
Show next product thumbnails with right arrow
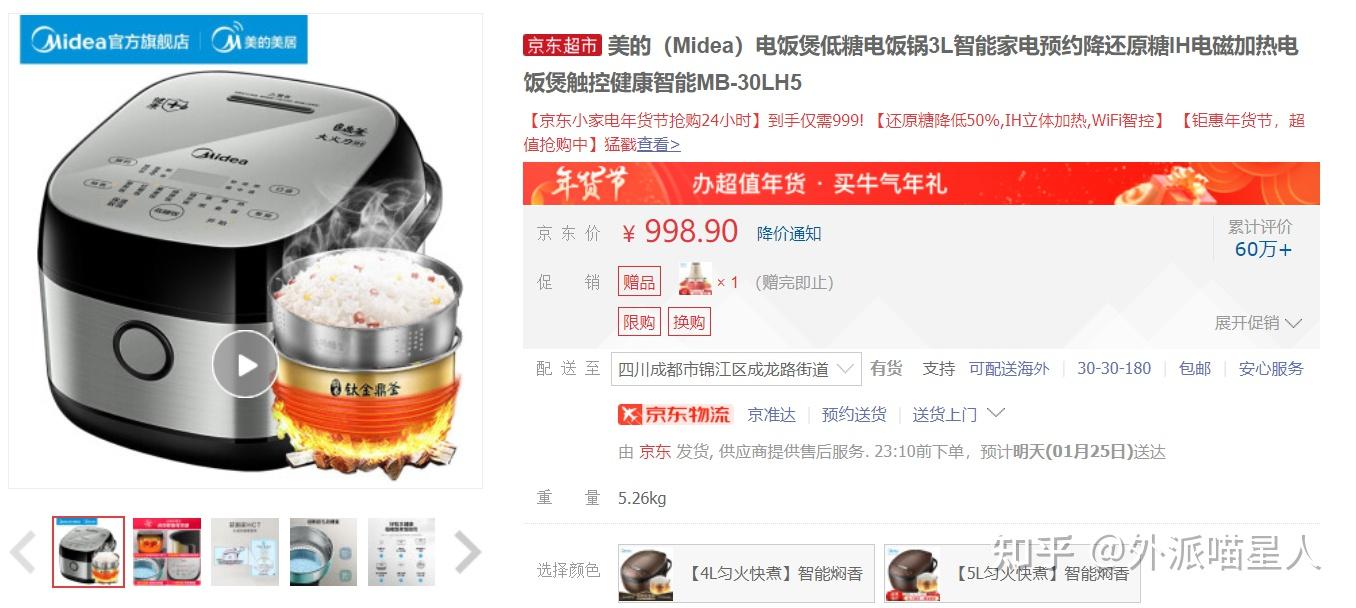[467, 551]
